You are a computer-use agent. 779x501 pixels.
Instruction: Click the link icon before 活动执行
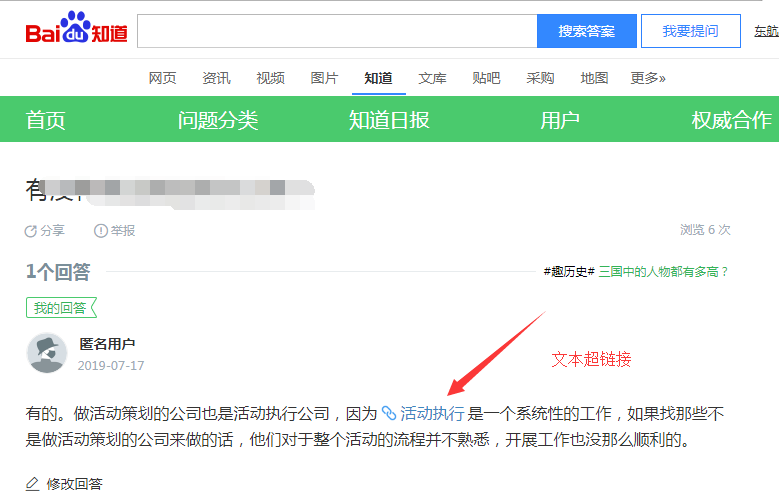389,412
